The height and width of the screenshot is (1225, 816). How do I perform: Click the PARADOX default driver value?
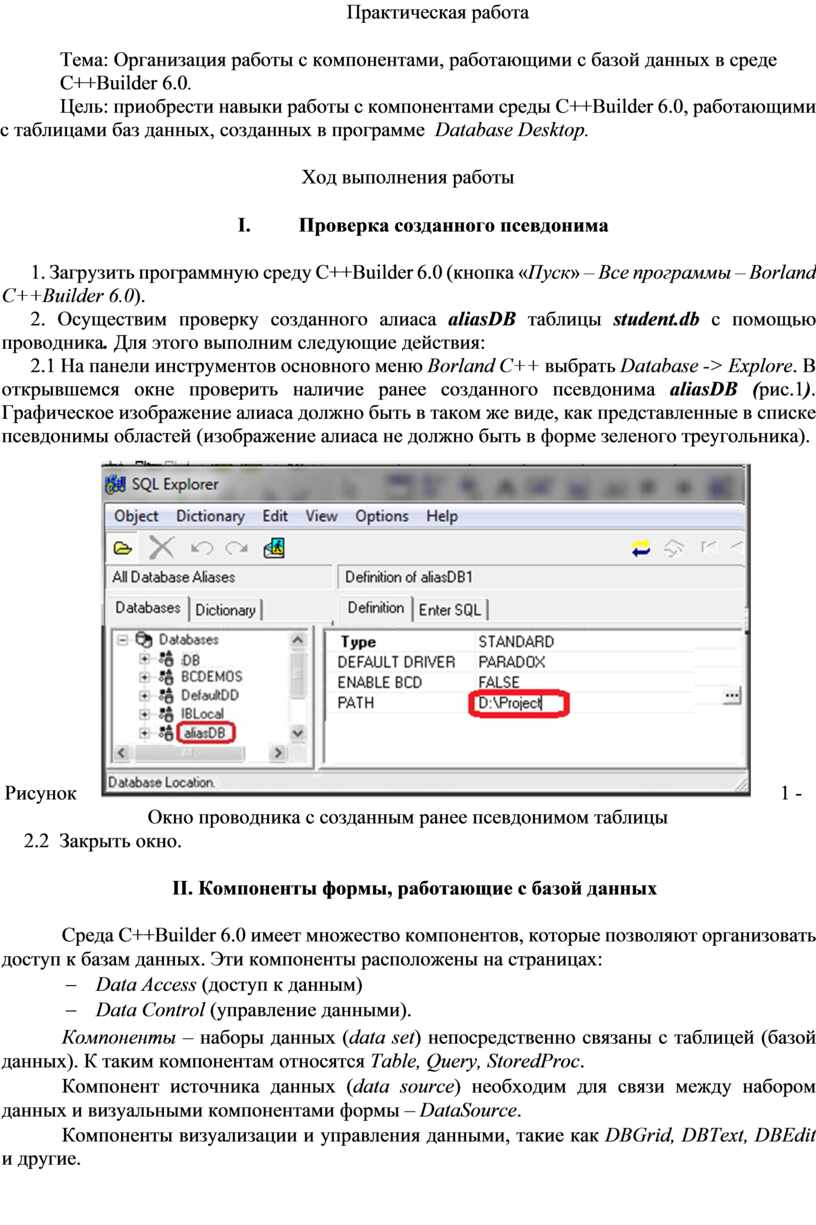point(511,662)
